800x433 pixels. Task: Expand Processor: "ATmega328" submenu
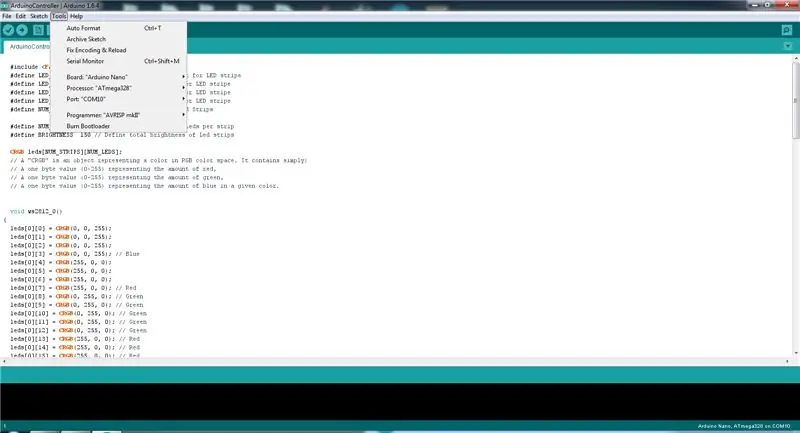(x=118, y=88)
